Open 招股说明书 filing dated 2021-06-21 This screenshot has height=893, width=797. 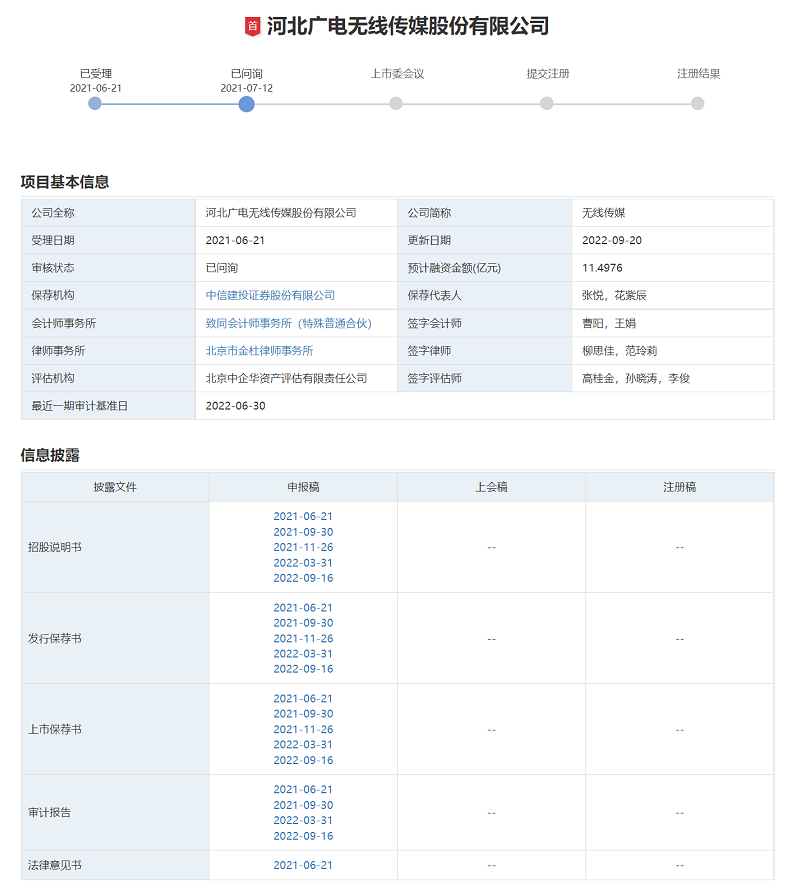click(x=303, y=517)
